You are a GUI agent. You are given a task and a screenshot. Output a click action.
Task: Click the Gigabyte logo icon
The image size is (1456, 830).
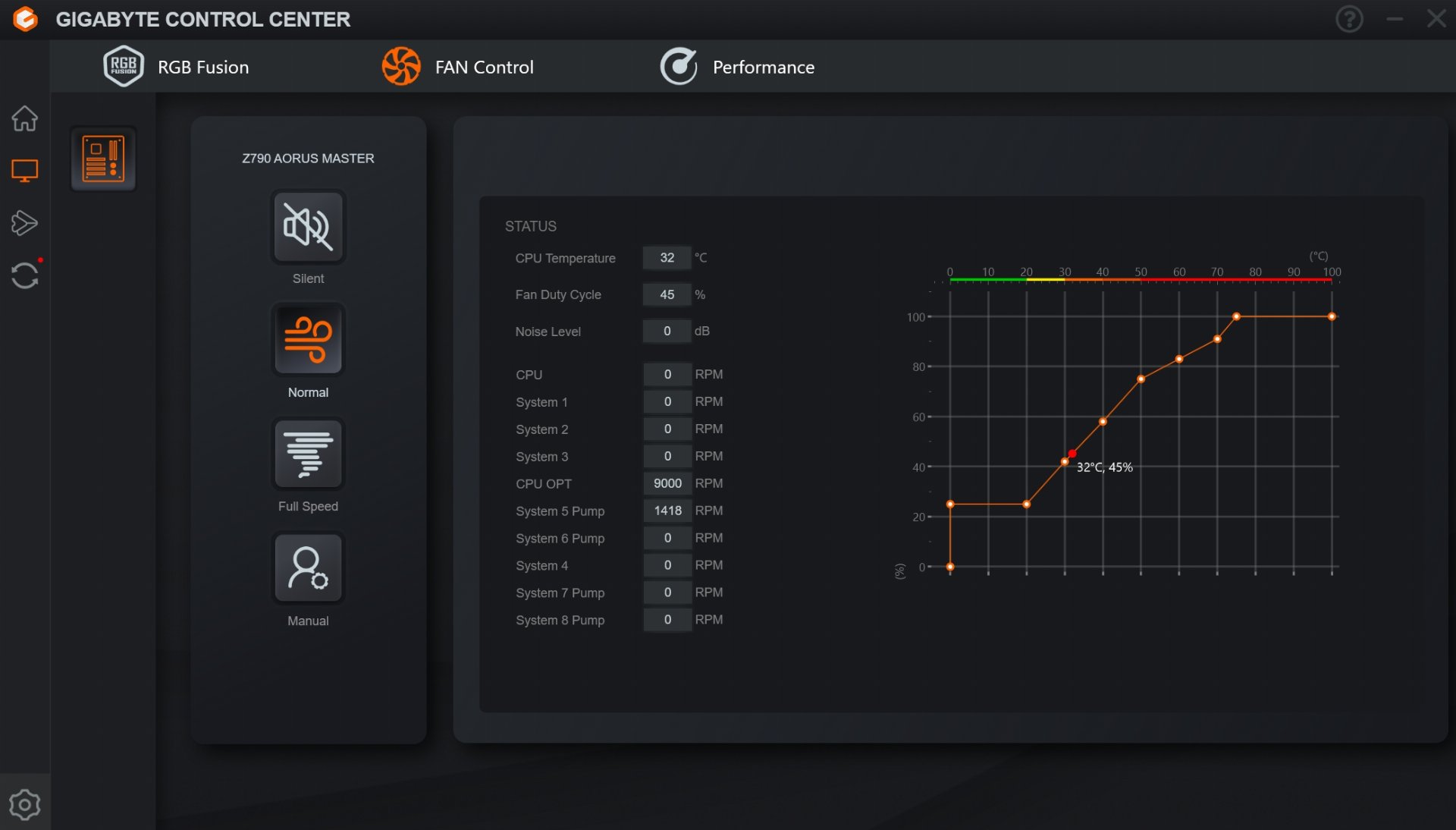(x=26, y=19)
